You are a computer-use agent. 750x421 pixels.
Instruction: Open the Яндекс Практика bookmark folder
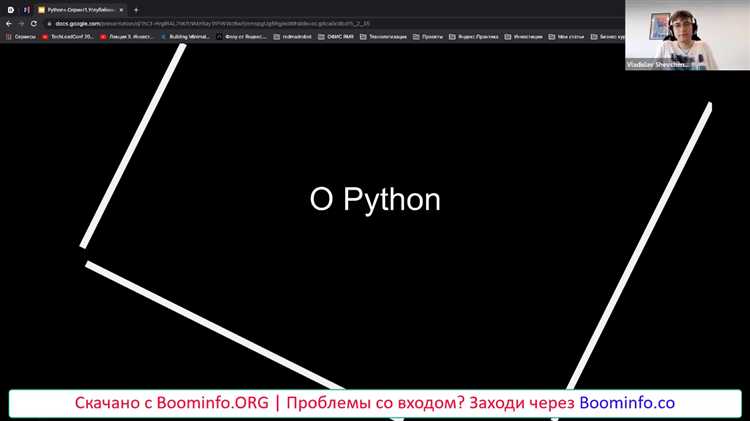[x=474, y=36]
